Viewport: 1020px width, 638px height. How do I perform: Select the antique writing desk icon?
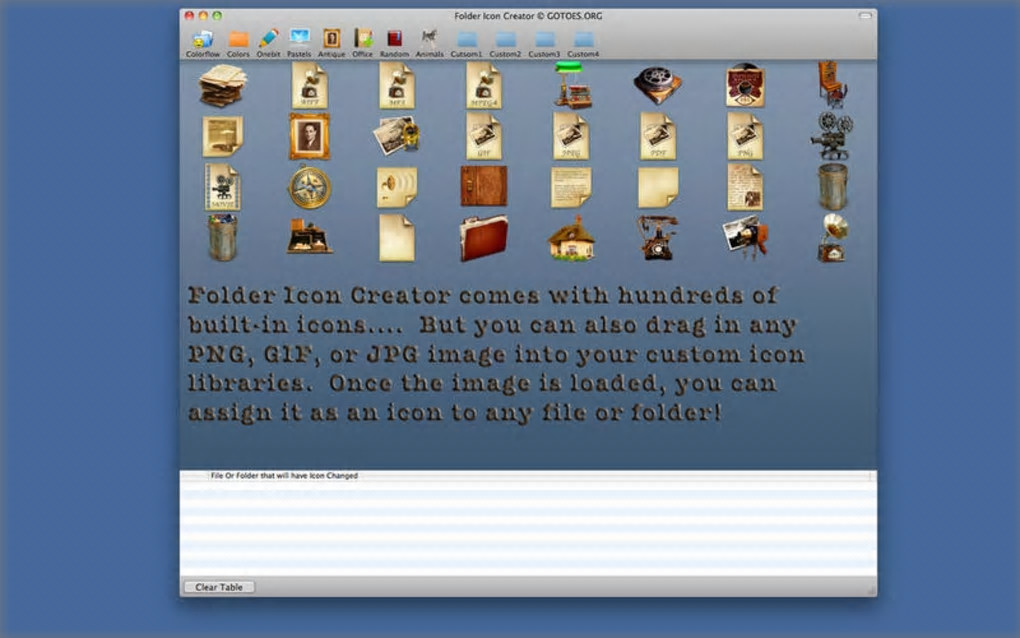click(310, 236)
